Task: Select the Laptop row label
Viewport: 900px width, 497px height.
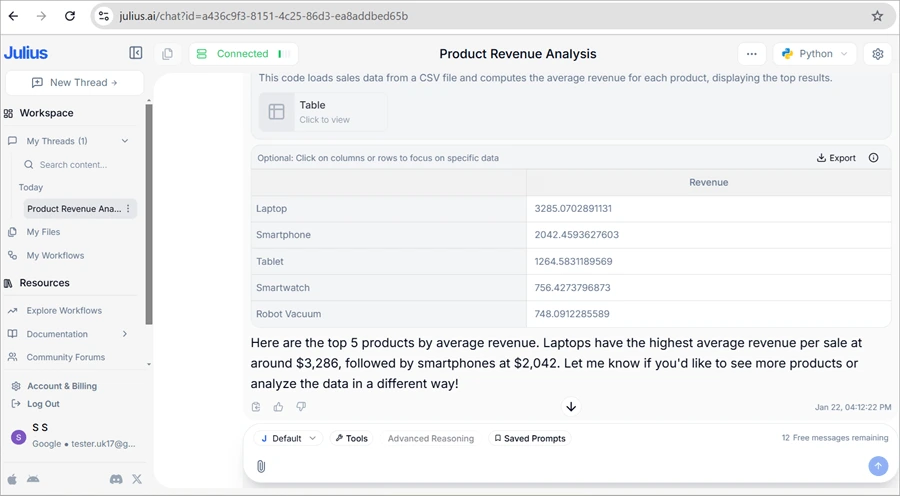Action: tap(271, 209)
